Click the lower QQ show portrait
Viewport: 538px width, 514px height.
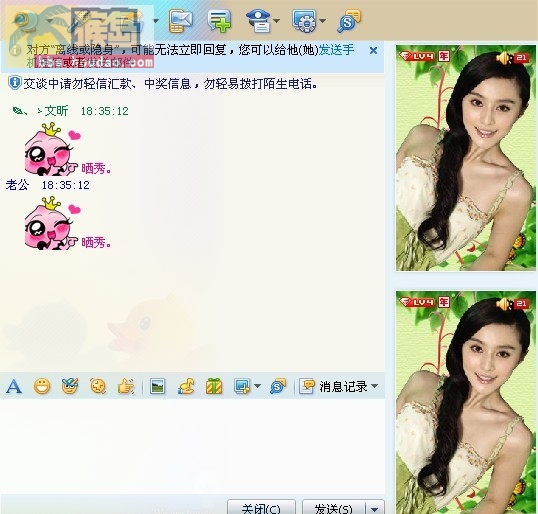pyautogui.click(x=466, y=402)
